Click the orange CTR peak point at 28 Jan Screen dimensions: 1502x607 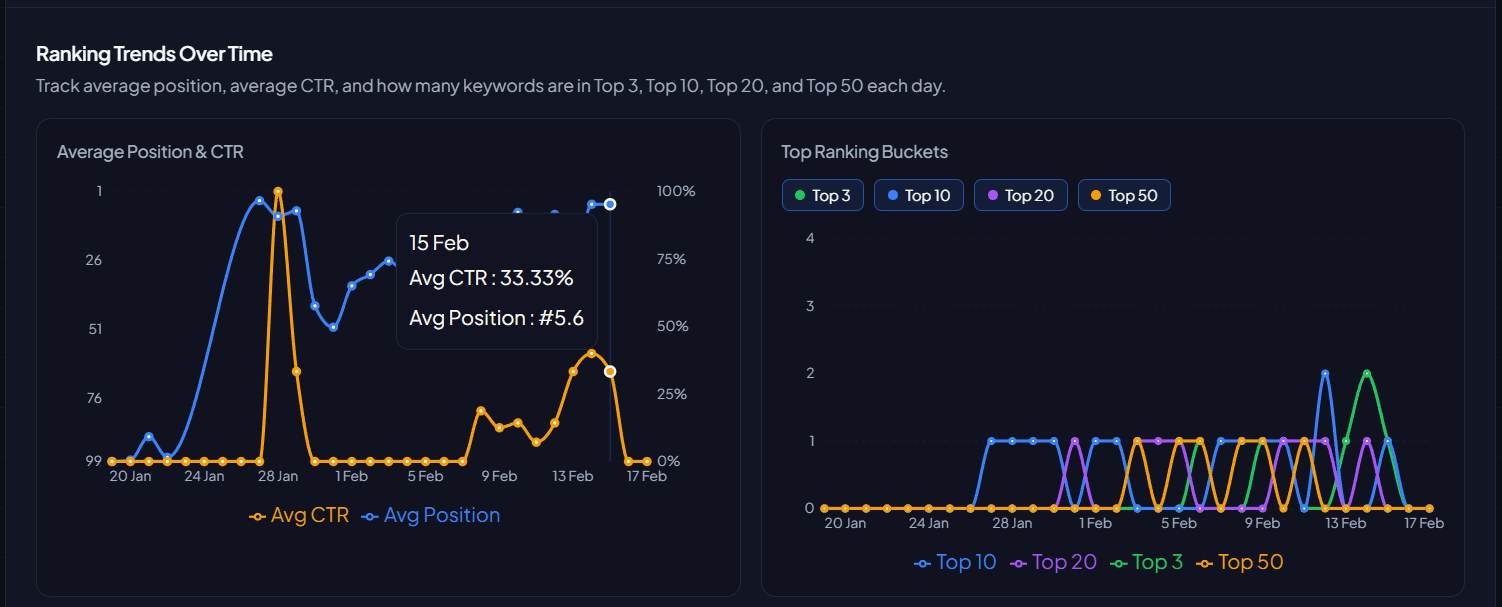(279, 190)
